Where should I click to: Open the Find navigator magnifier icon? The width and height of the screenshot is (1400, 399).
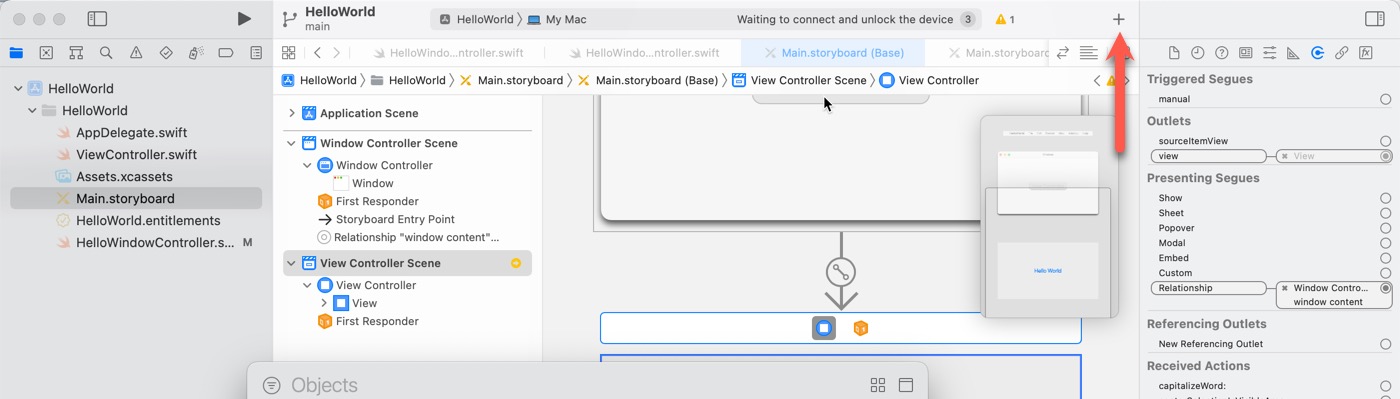click(106, 53)
